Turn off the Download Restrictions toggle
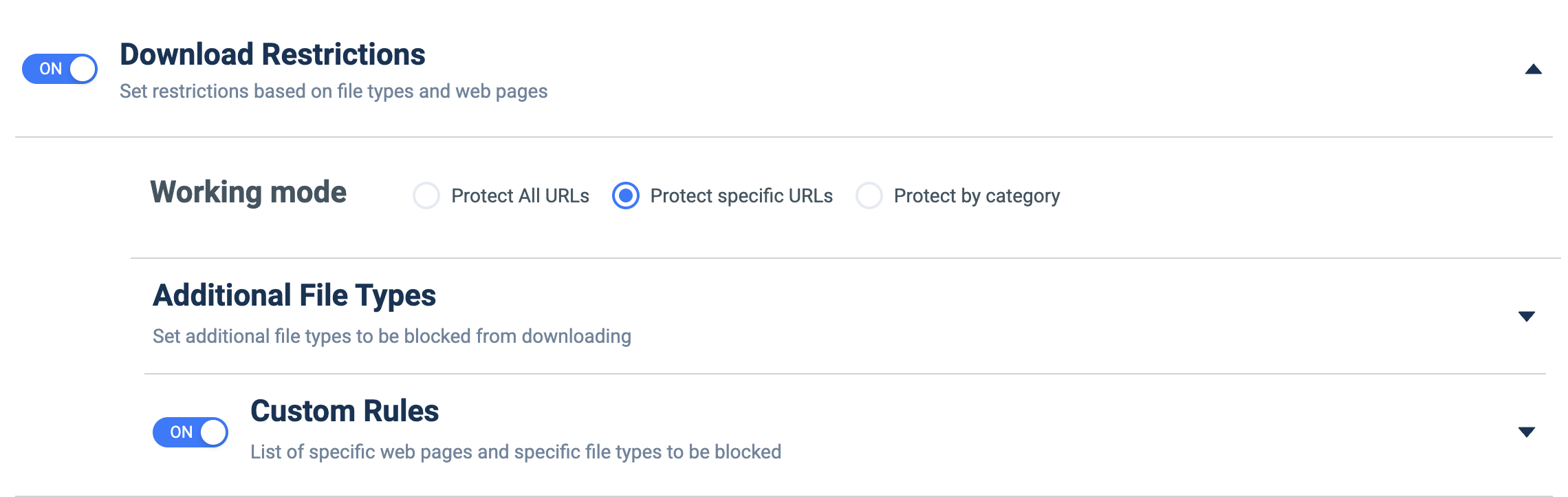Screen dimensions: 1568x497 pos(60,69)
